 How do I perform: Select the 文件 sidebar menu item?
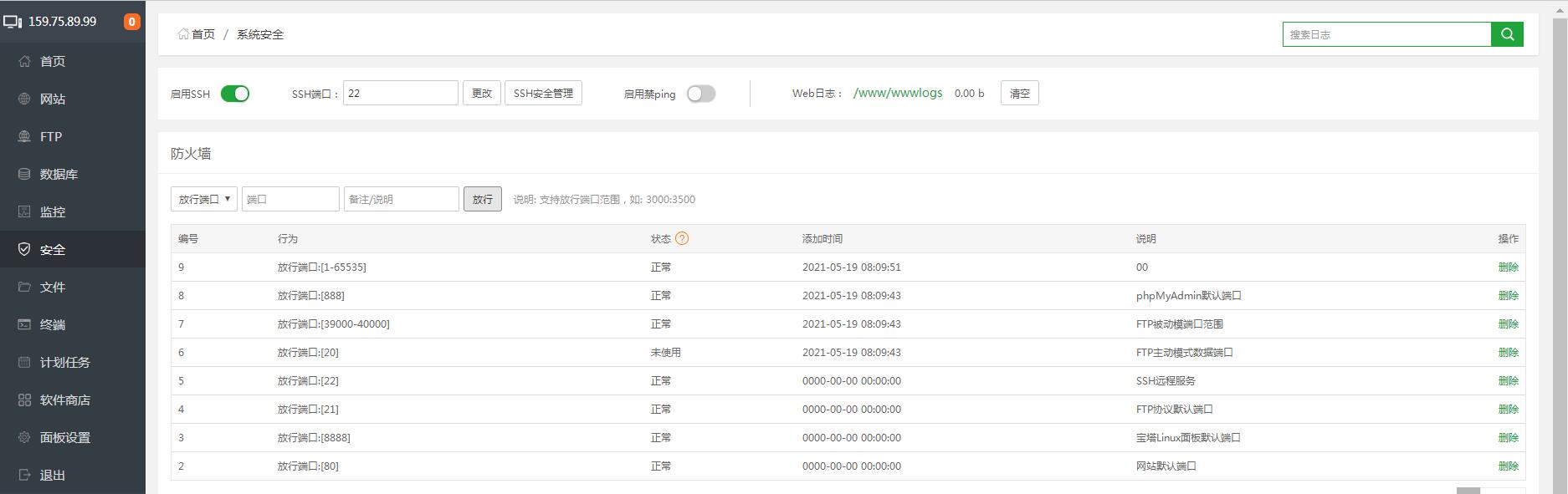[x=52, y=287]
